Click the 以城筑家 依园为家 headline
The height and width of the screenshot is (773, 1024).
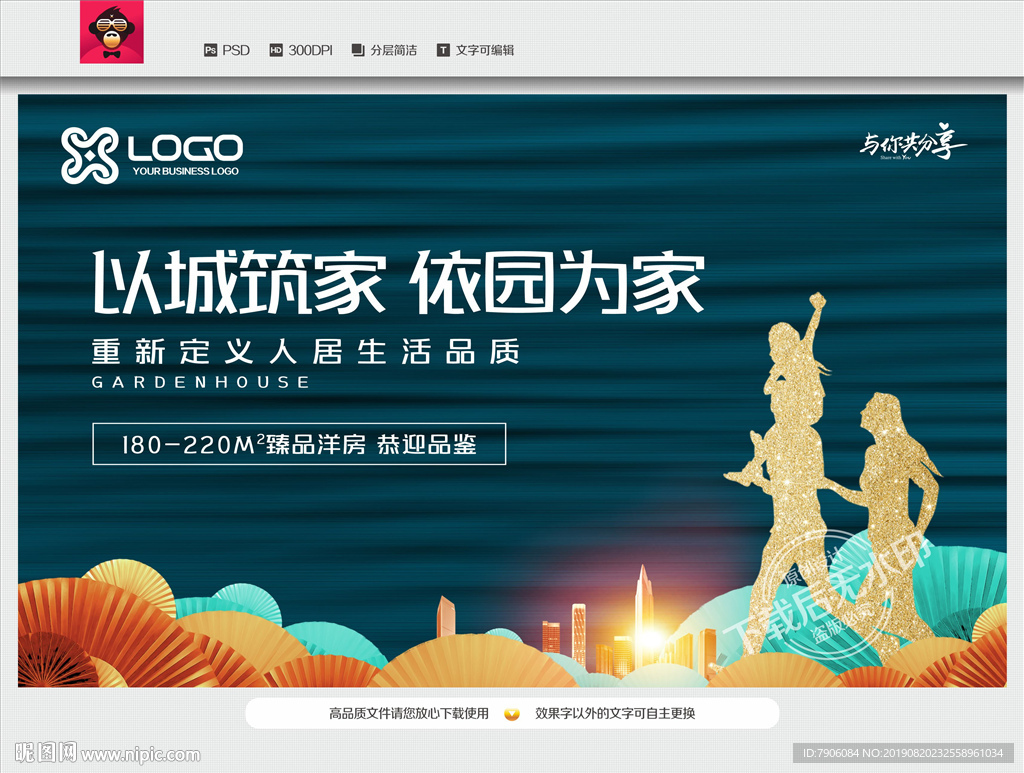tap(398, 282)
